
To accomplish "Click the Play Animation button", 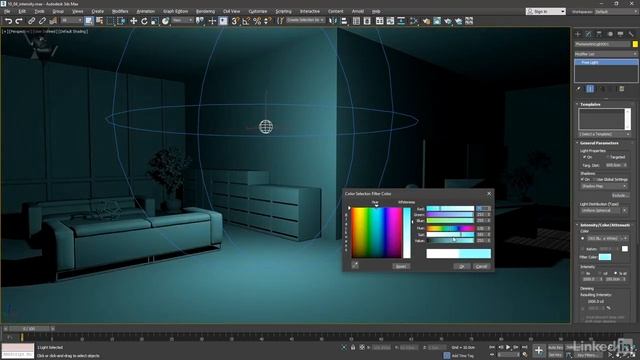I will tap(508, 347).
